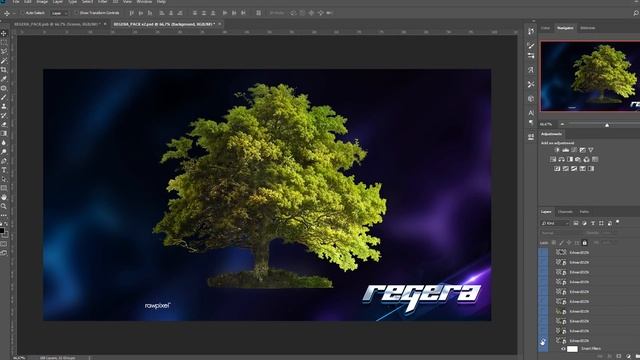Image resolution: width=640 pixels, height=360 pixels.
Task: Change the screen mode from the toolbox
Action: 4,253
